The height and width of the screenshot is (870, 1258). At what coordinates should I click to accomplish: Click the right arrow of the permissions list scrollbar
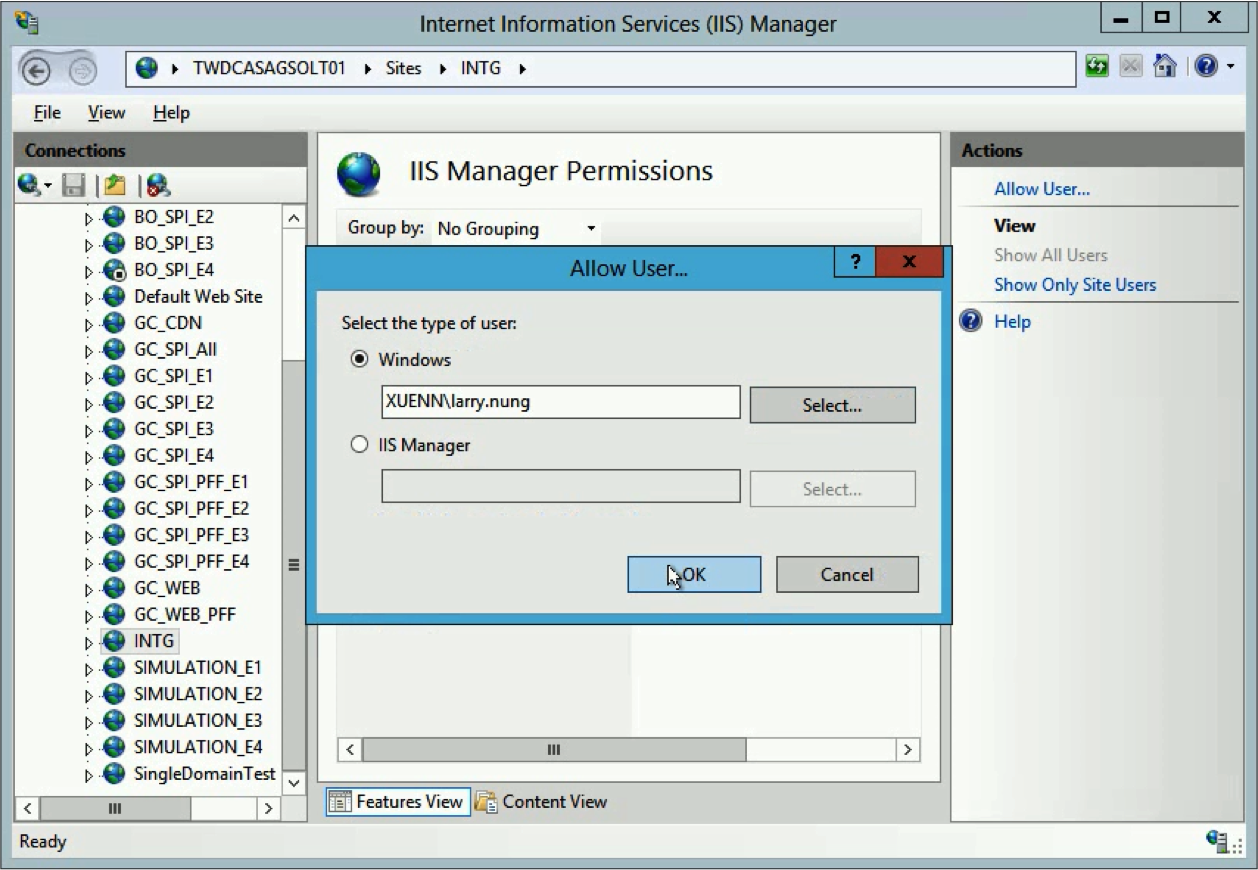pos(907,749)
